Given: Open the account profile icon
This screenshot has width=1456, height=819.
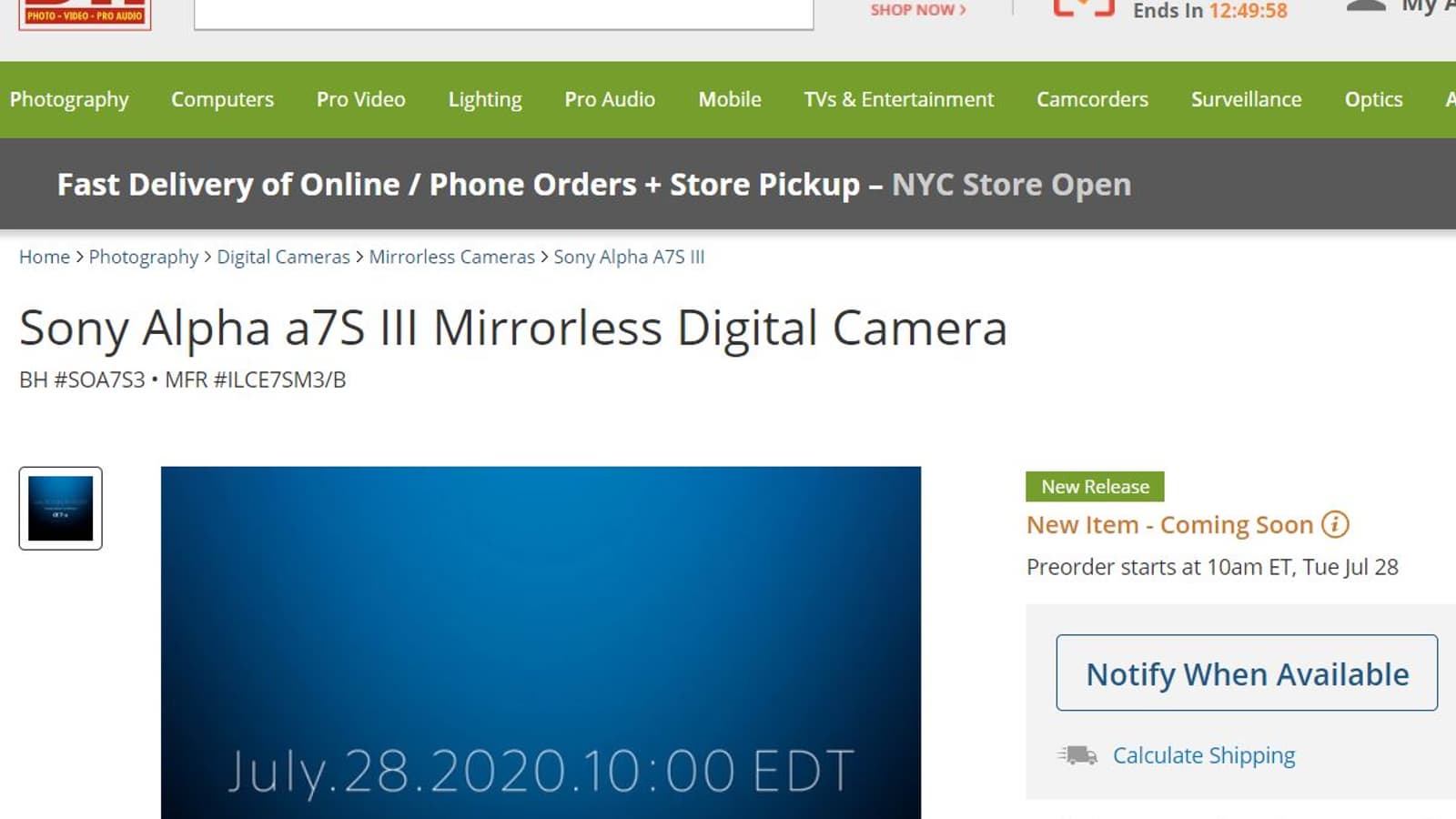Looking at the screenshot, I should click(x=1365, y=7).
